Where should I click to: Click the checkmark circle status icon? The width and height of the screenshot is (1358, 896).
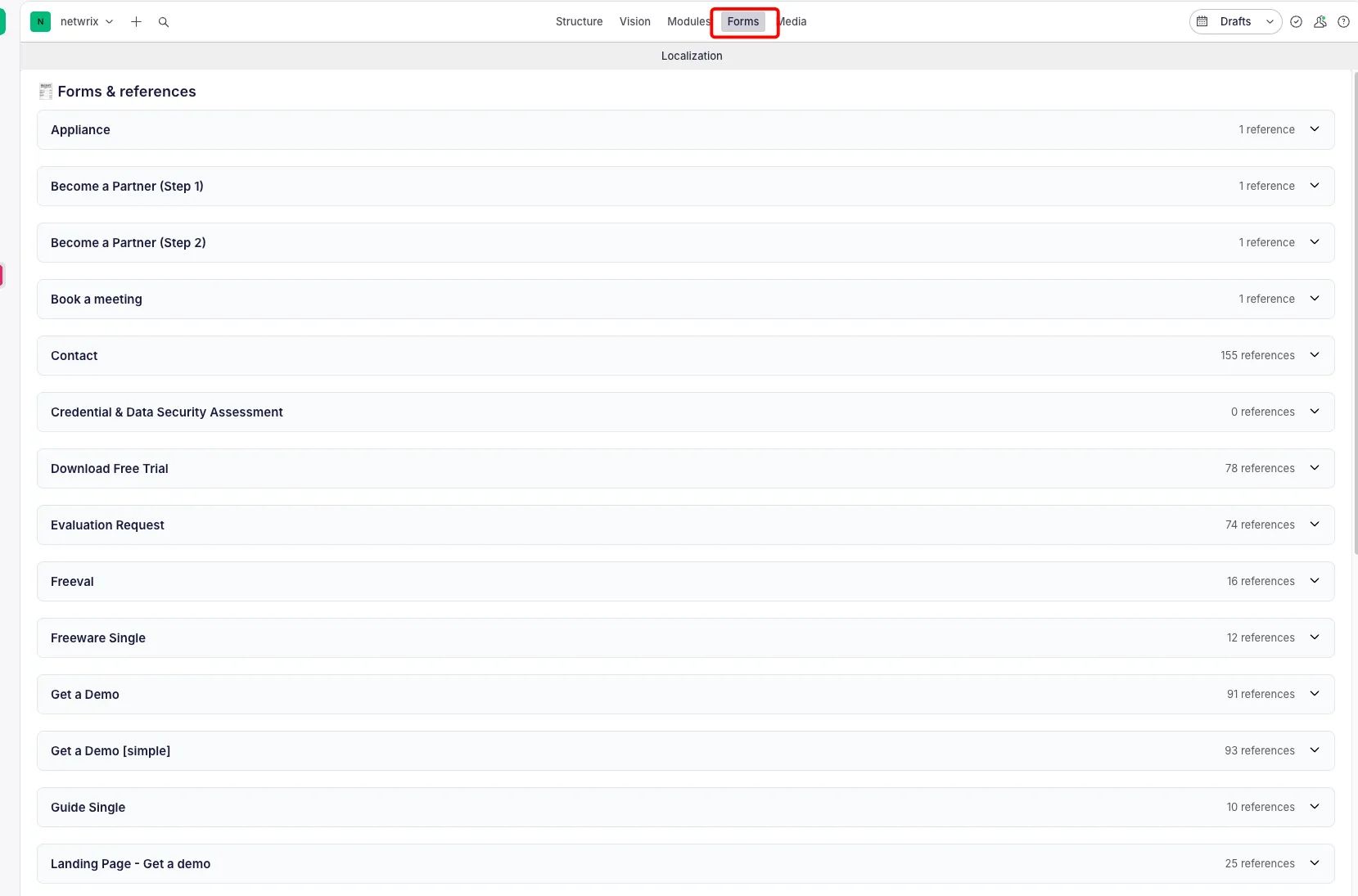click(1297, 22)
